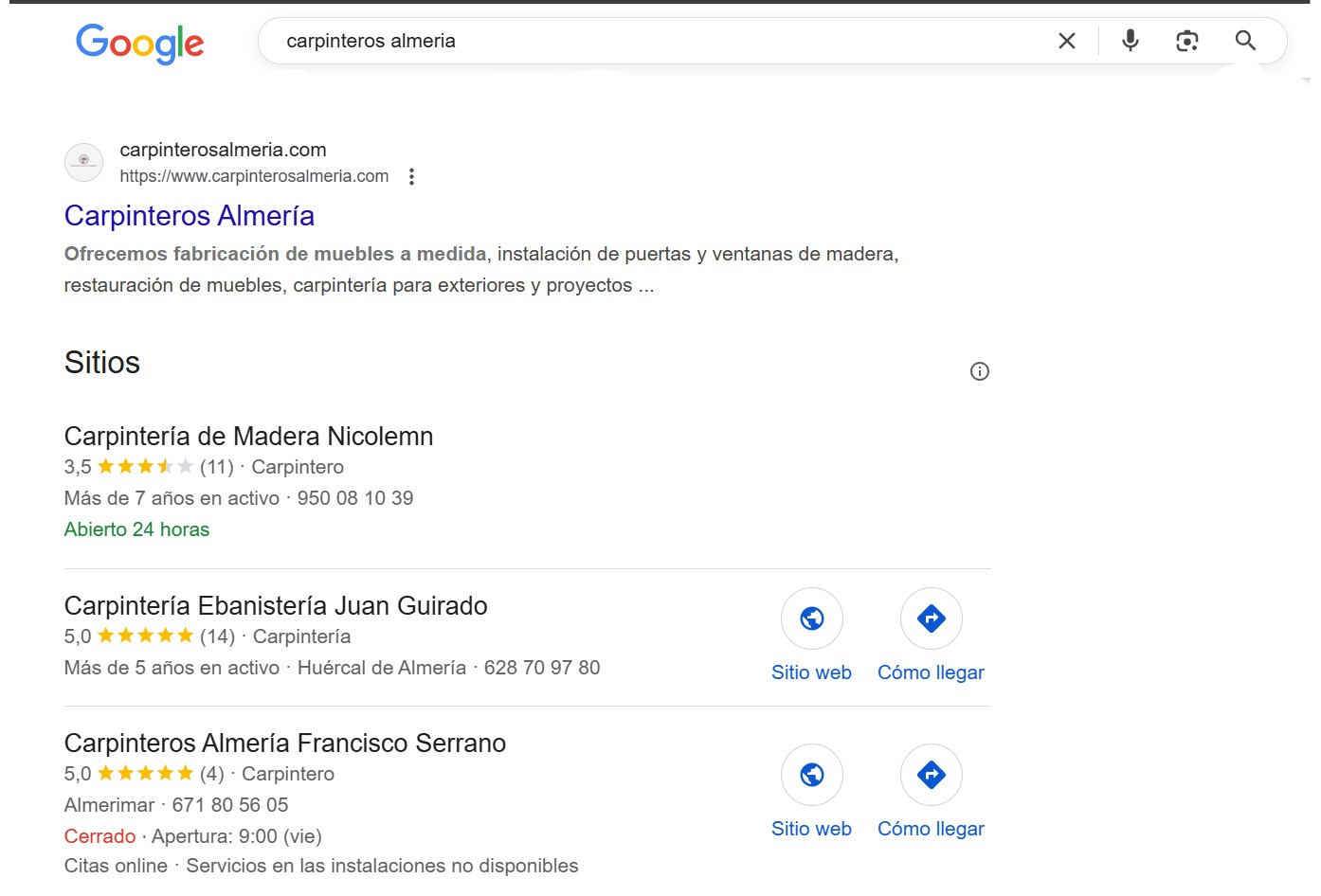This screenshot has width=1321, height=896.
Task: Get directions to Francisco Serrano carpenter
Action: click(932, 775)
